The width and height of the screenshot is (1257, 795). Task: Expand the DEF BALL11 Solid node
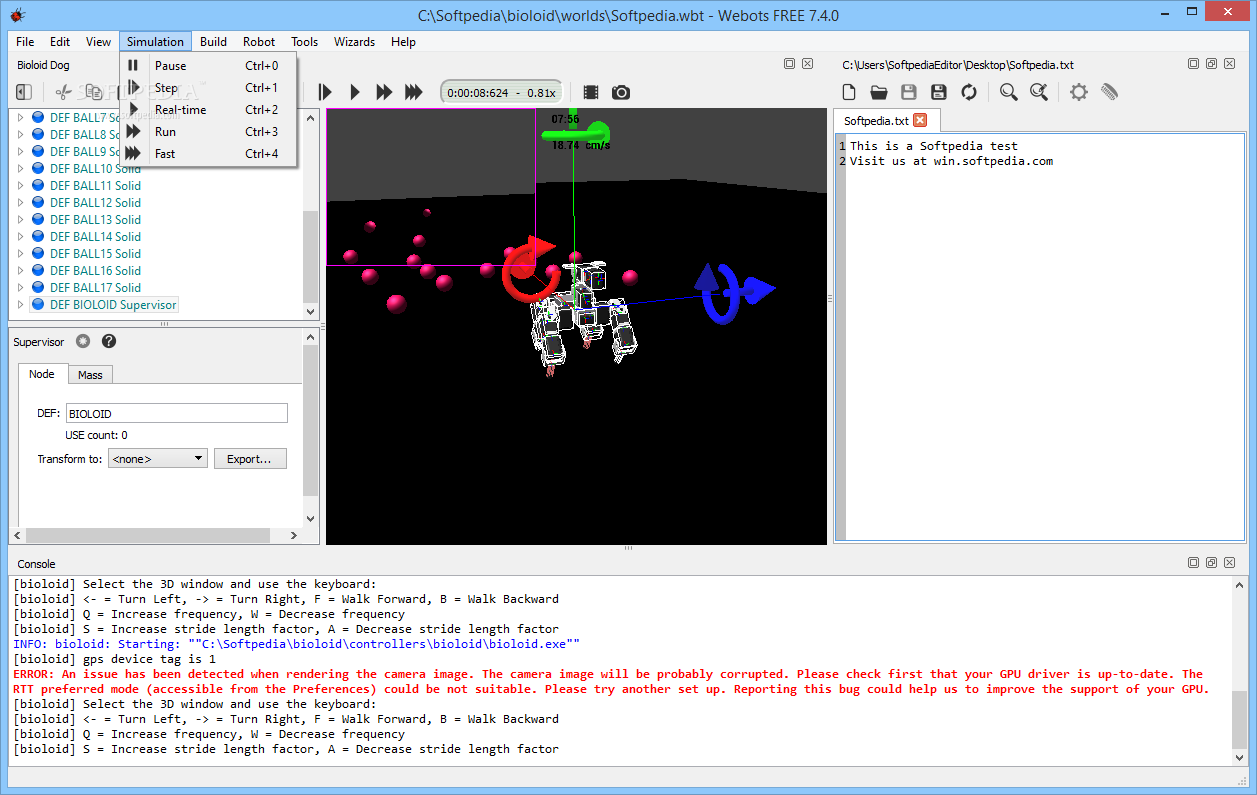tap(20, 186)
